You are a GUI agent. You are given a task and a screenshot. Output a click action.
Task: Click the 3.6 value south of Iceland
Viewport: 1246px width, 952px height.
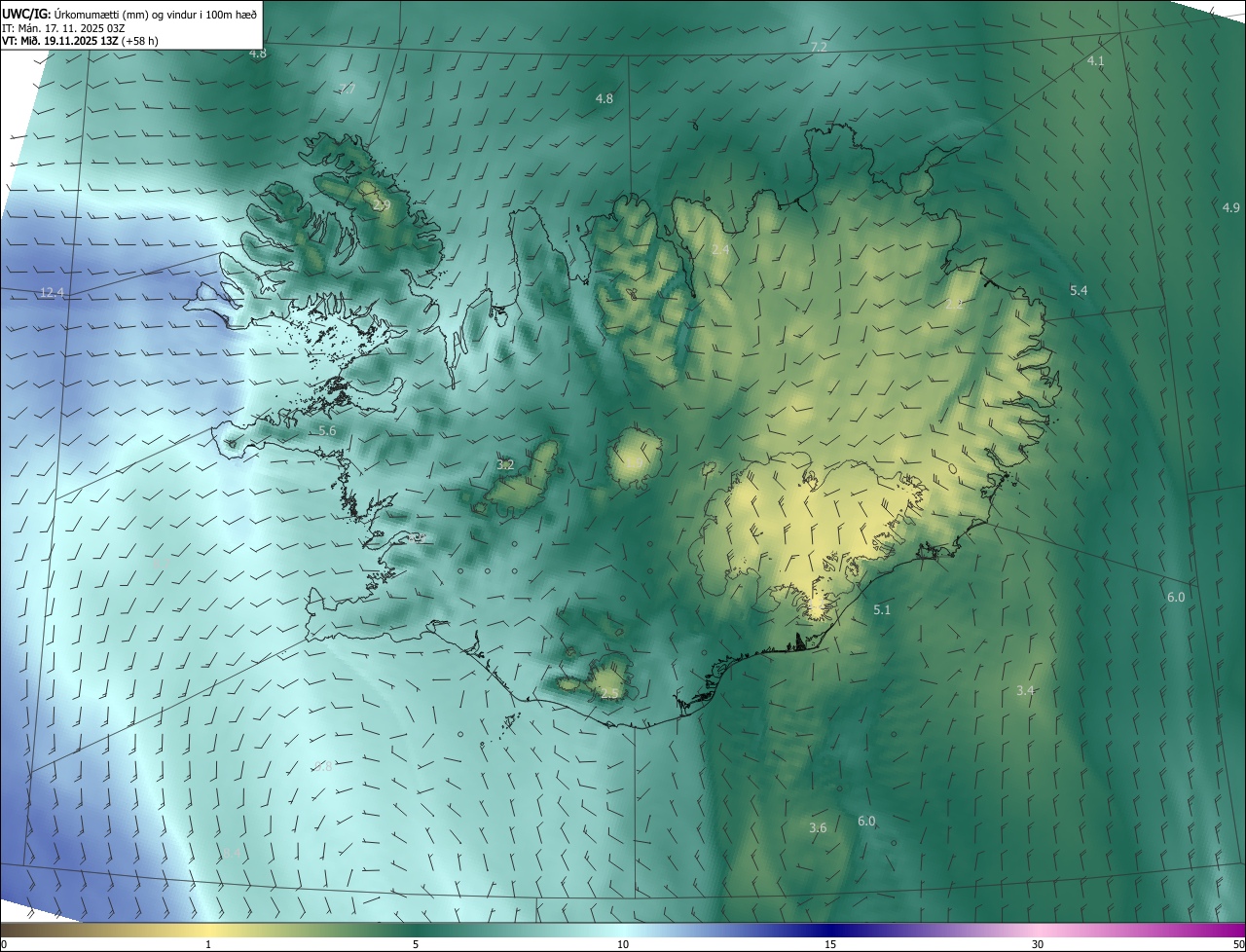pyautogui.click(x=818, y=827)
